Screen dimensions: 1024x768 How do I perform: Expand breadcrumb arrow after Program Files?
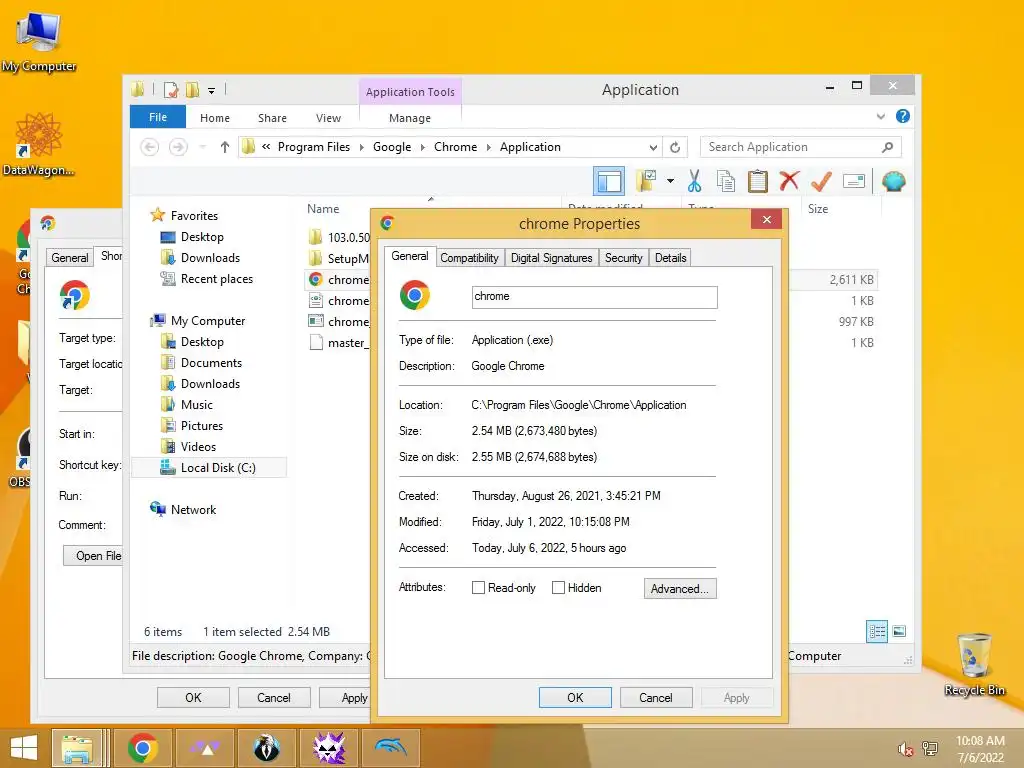pos(361,147)
